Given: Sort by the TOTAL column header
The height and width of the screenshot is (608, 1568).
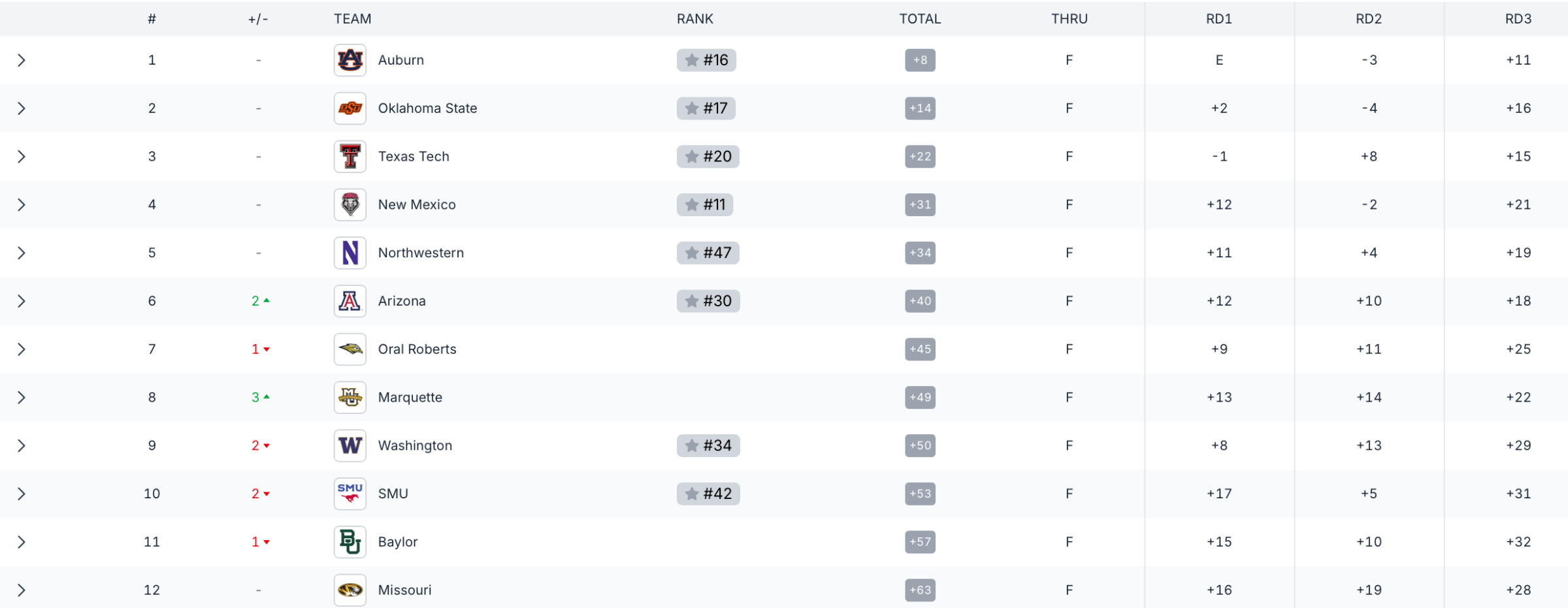Looking at the screenshot, I should (919, 19).
